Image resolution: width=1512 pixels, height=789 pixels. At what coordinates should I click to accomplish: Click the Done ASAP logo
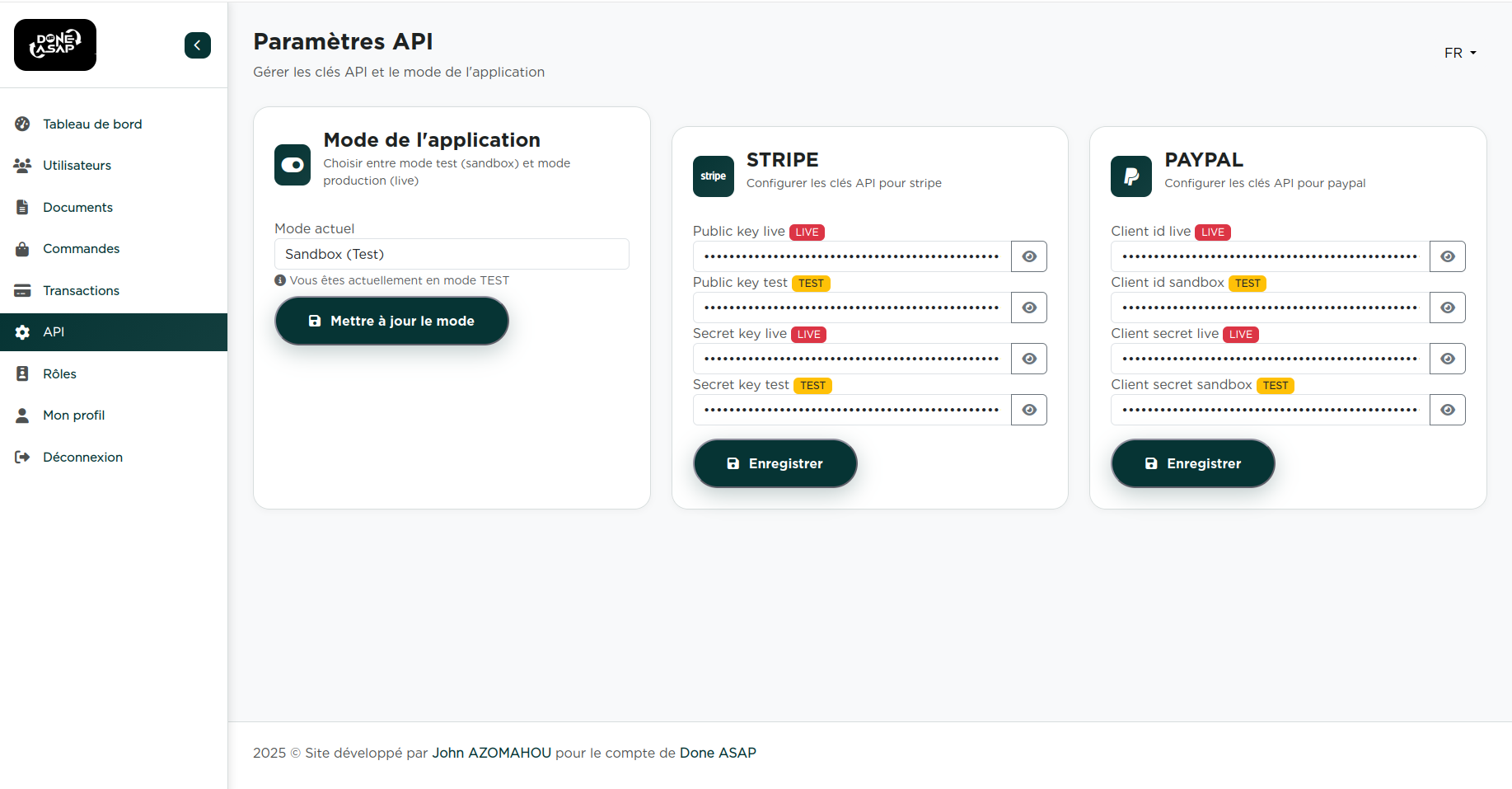[55, 45]
